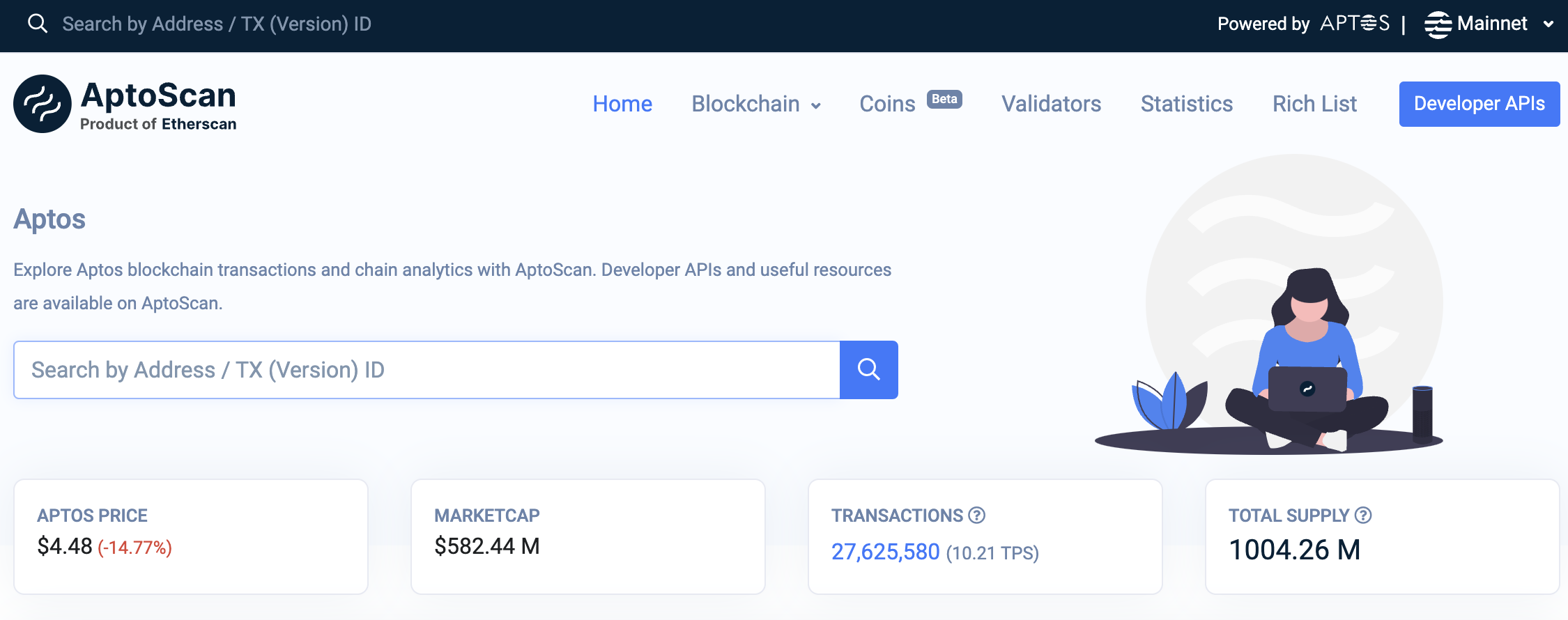The height and width of the screenshot is (620, 1568).
Task: Go to the Home nav item
Action: point(622,104)
